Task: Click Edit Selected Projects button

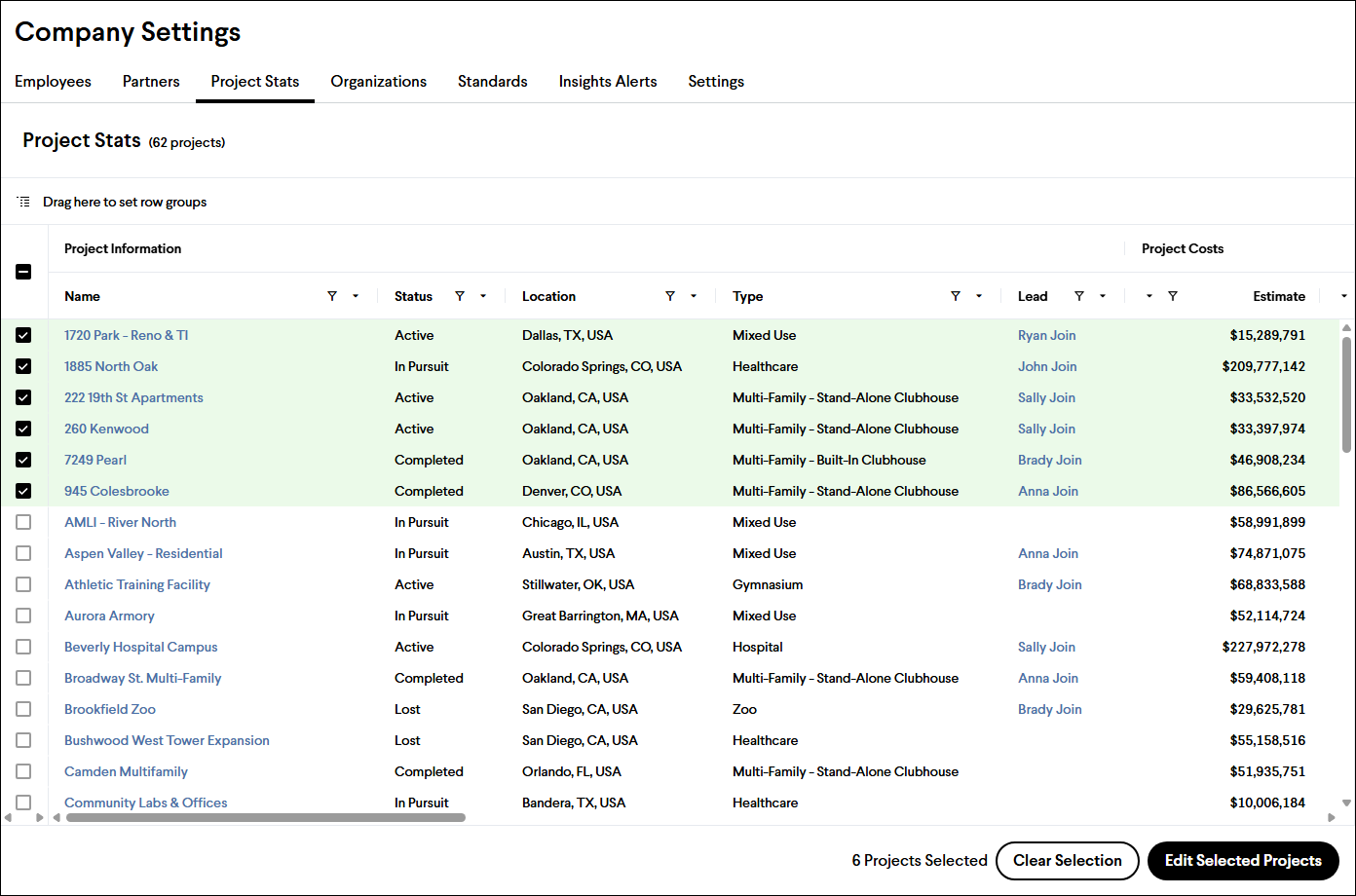Action: tap(1244, 861)
